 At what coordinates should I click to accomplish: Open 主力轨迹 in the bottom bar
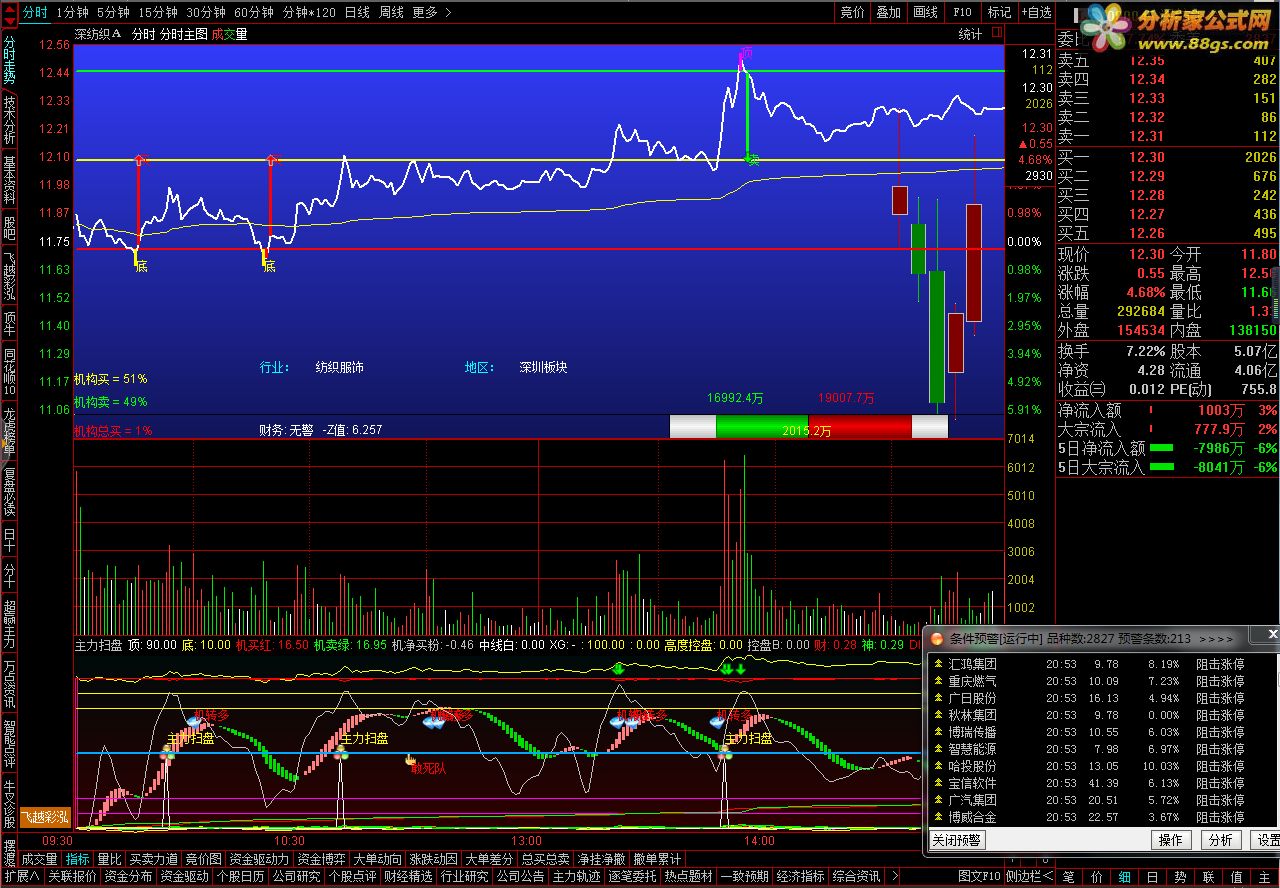pos(576,876)
